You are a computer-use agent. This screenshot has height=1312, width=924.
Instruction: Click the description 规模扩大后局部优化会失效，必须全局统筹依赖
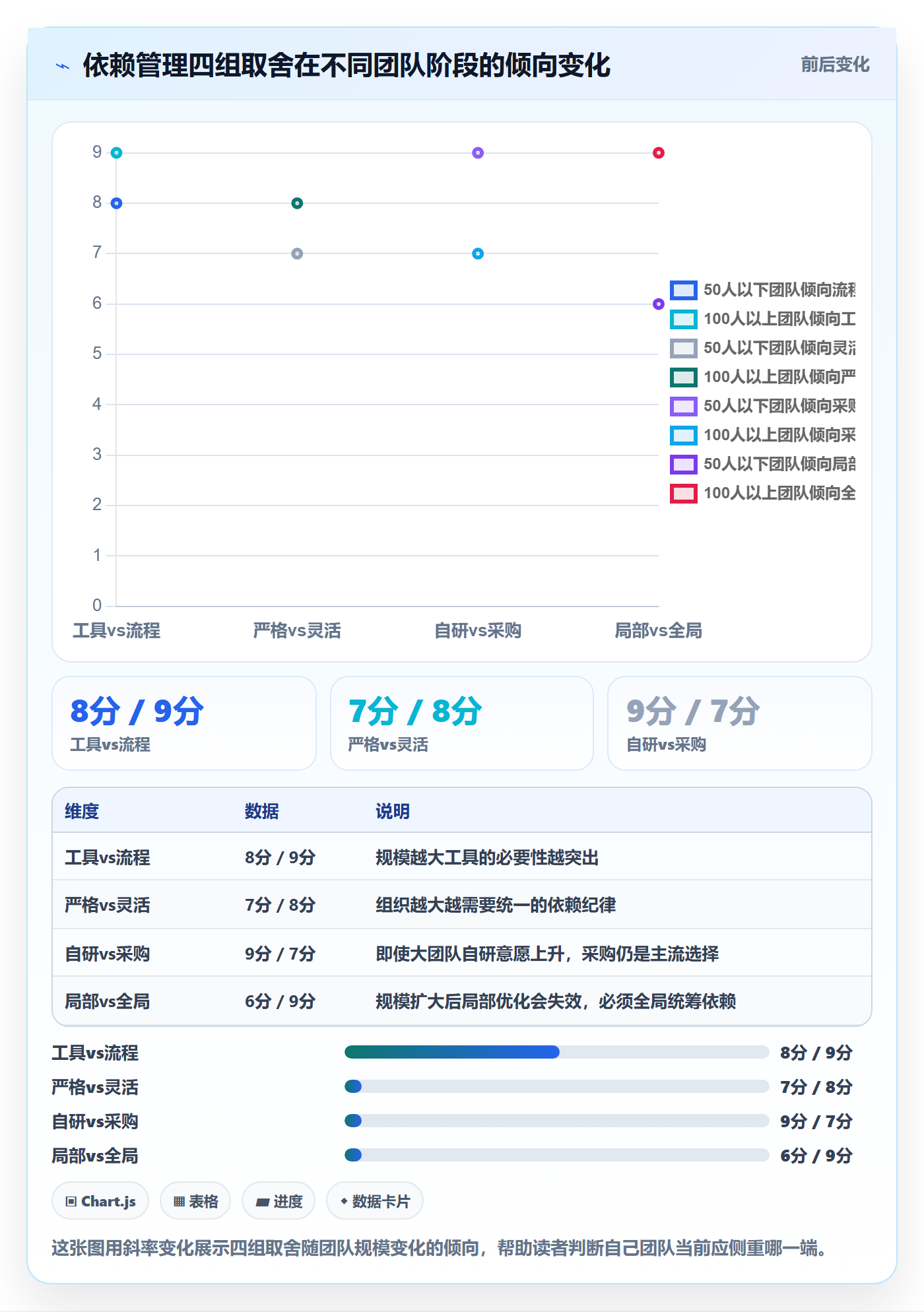click(556, 1001)
